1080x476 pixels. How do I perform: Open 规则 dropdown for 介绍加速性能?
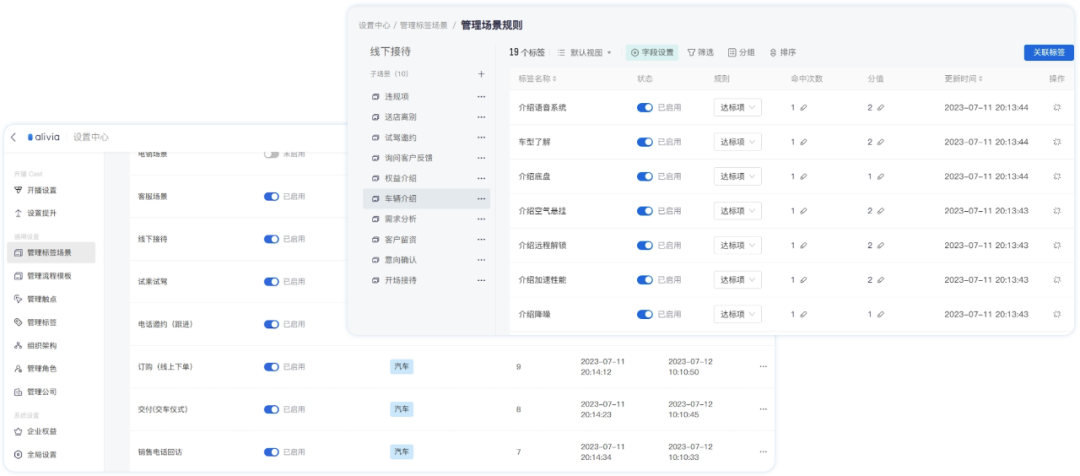738,280
